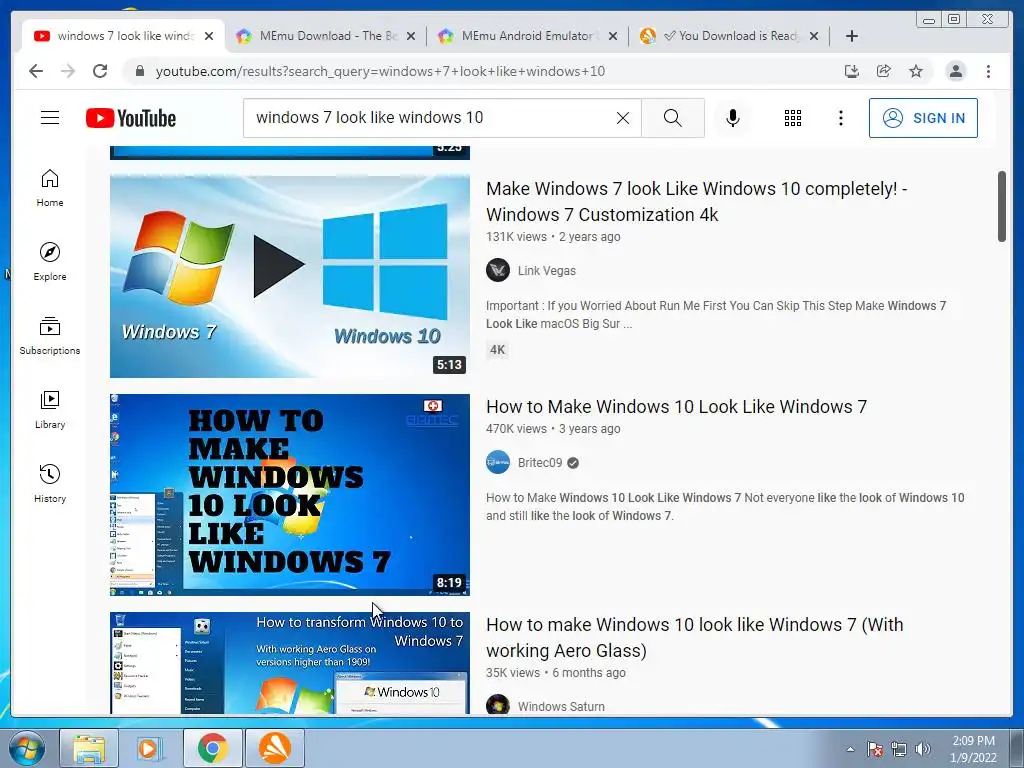1024x768 pixels.
Task: Visit the Windows Saturn channel
Action: (561, 706)
